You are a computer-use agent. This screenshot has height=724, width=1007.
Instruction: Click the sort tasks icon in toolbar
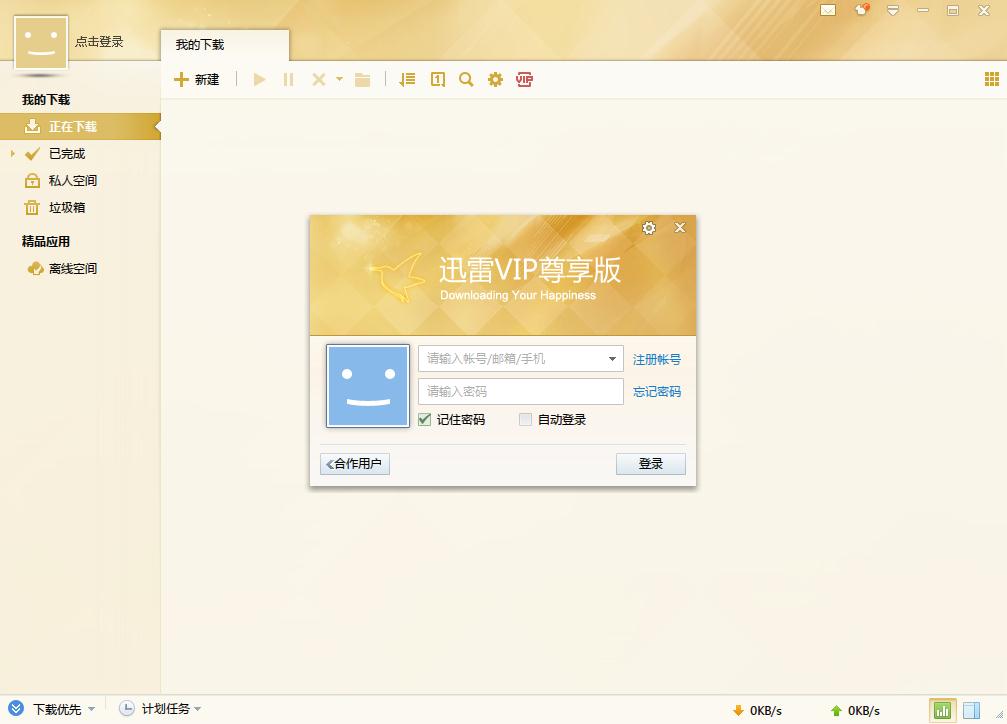click(407, 79)
